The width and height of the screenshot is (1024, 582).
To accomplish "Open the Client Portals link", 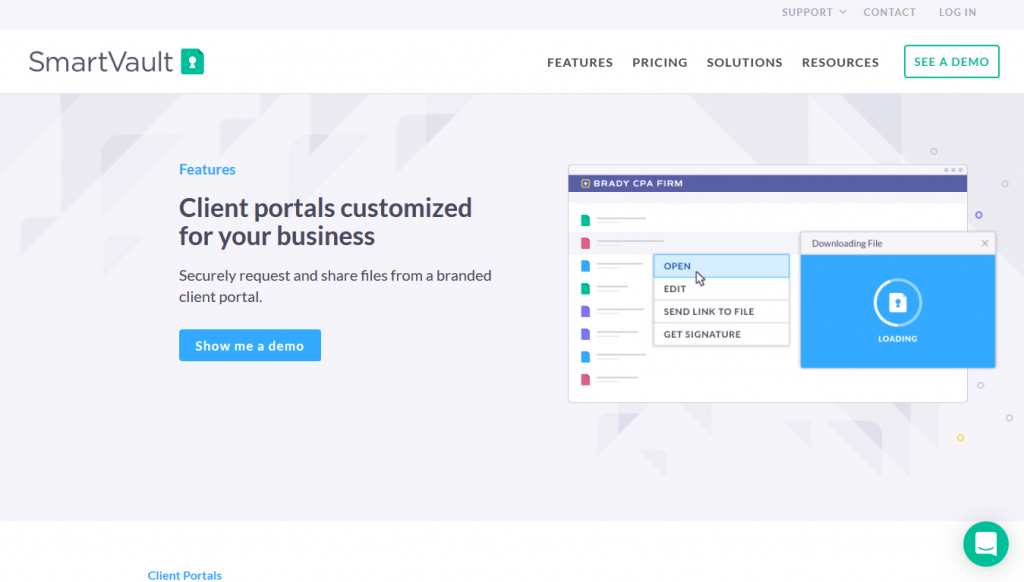I will pyautogui.click(x=184, y=575).
